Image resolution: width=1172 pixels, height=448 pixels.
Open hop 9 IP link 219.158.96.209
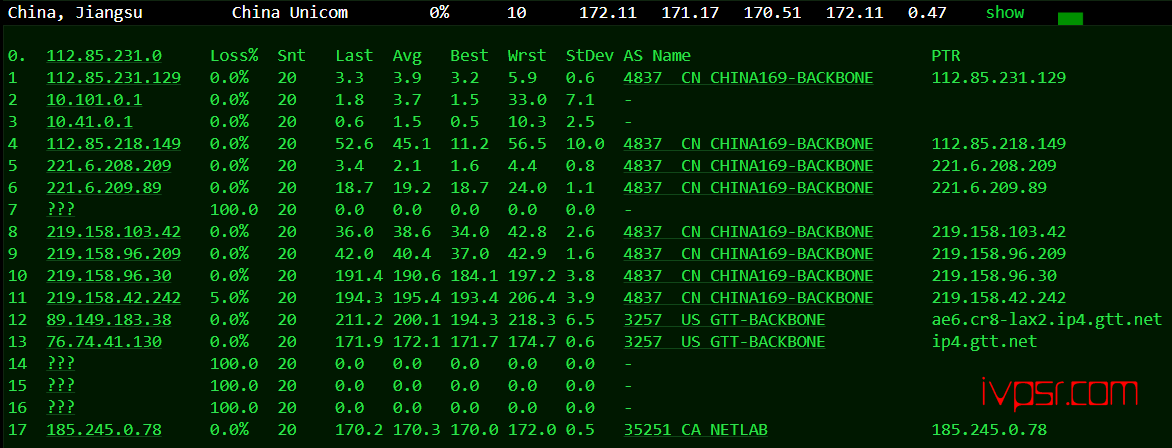114,254
